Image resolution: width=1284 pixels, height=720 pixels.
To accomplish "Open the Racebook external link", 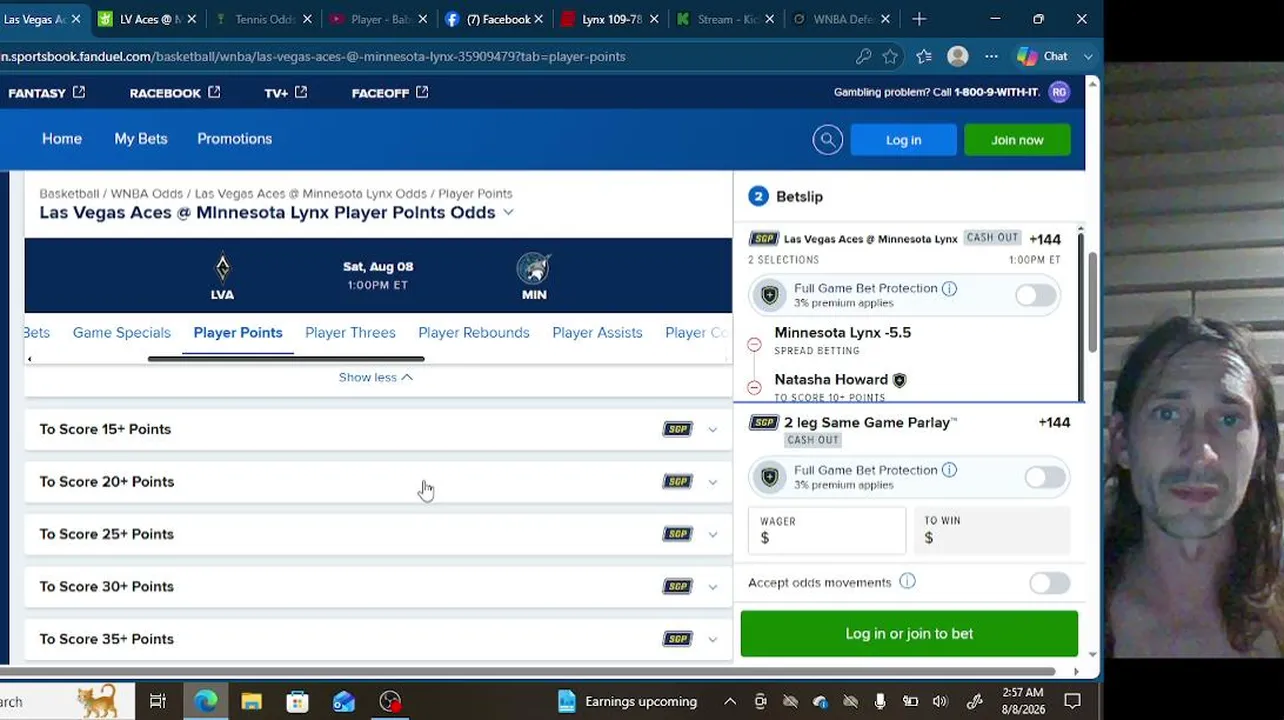I will click(x=175, y=93).
